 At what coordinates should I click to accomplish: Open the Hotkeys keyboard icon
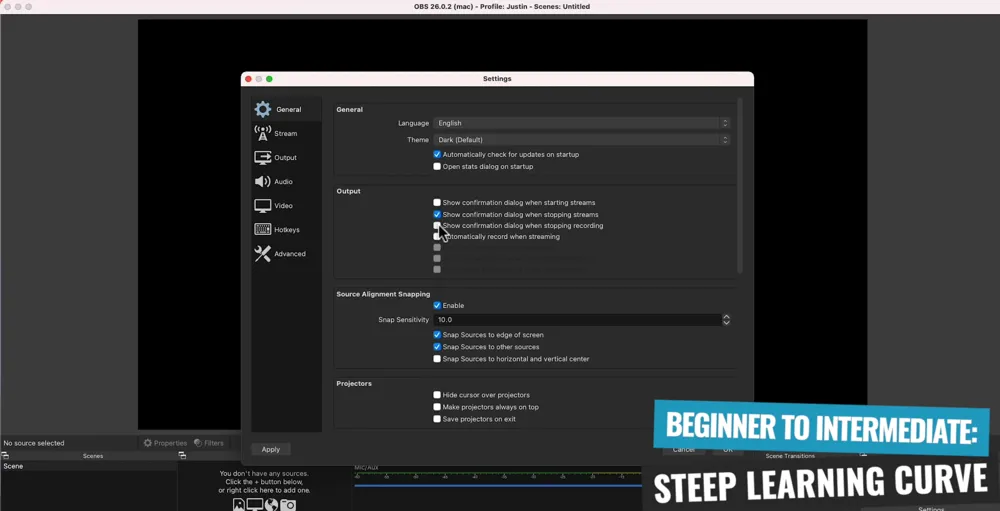(x=263, y=229)
